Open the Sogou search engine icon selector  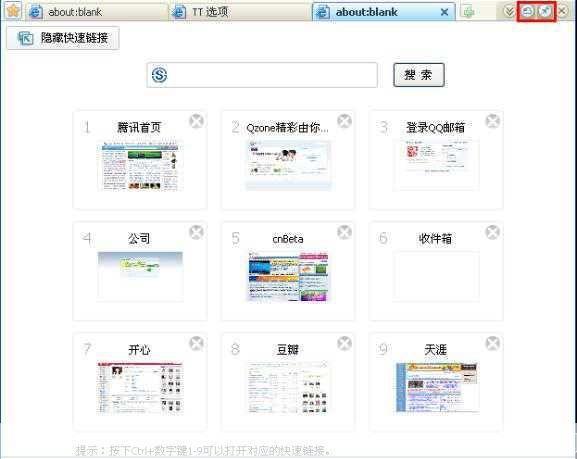click(x=159, y=75)
